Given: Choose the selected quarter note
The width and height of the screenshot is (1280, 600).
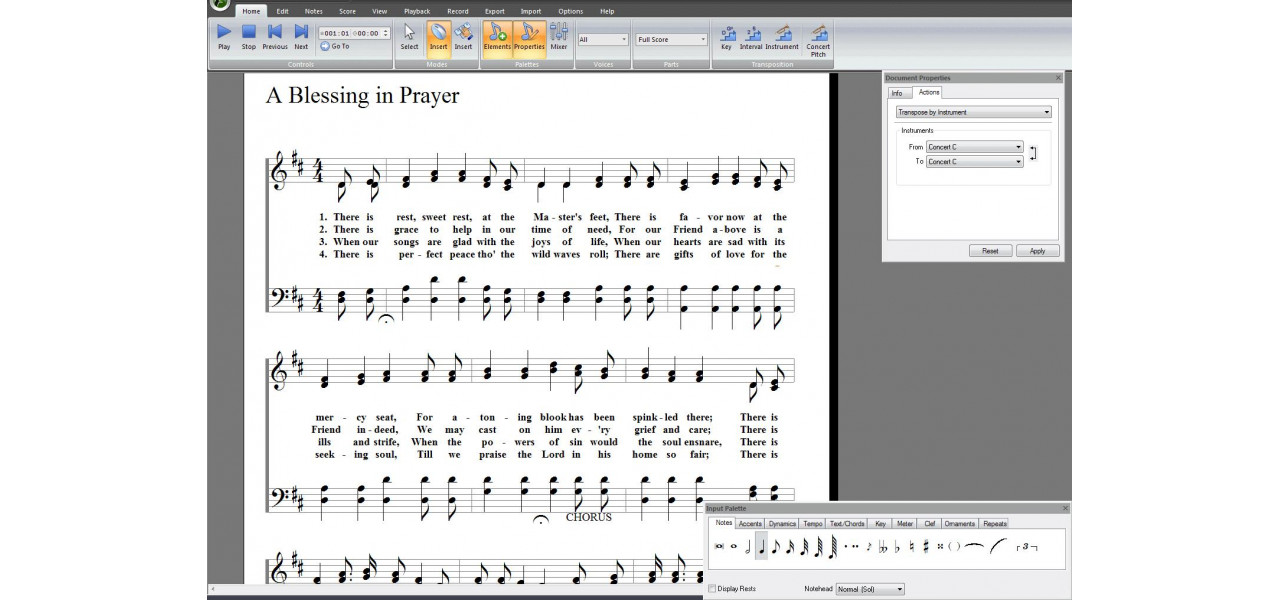Looking at the screenshot, I should [x=762, y=546].
